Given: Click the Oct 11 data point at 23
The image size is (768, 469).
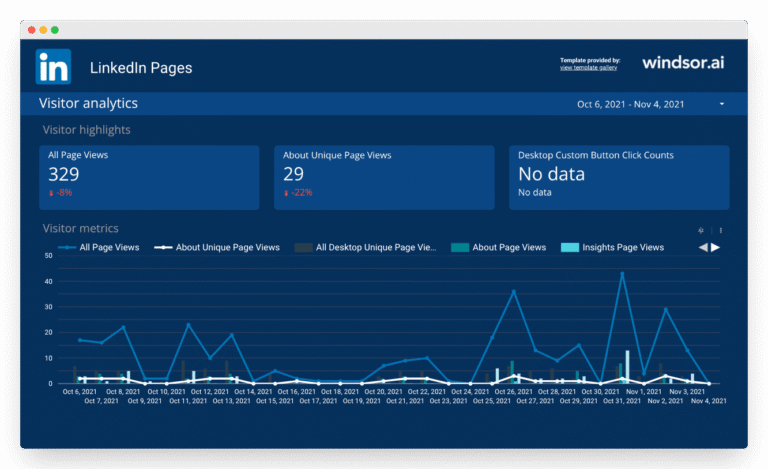Looking at the screenshot, I should [189, 325].
